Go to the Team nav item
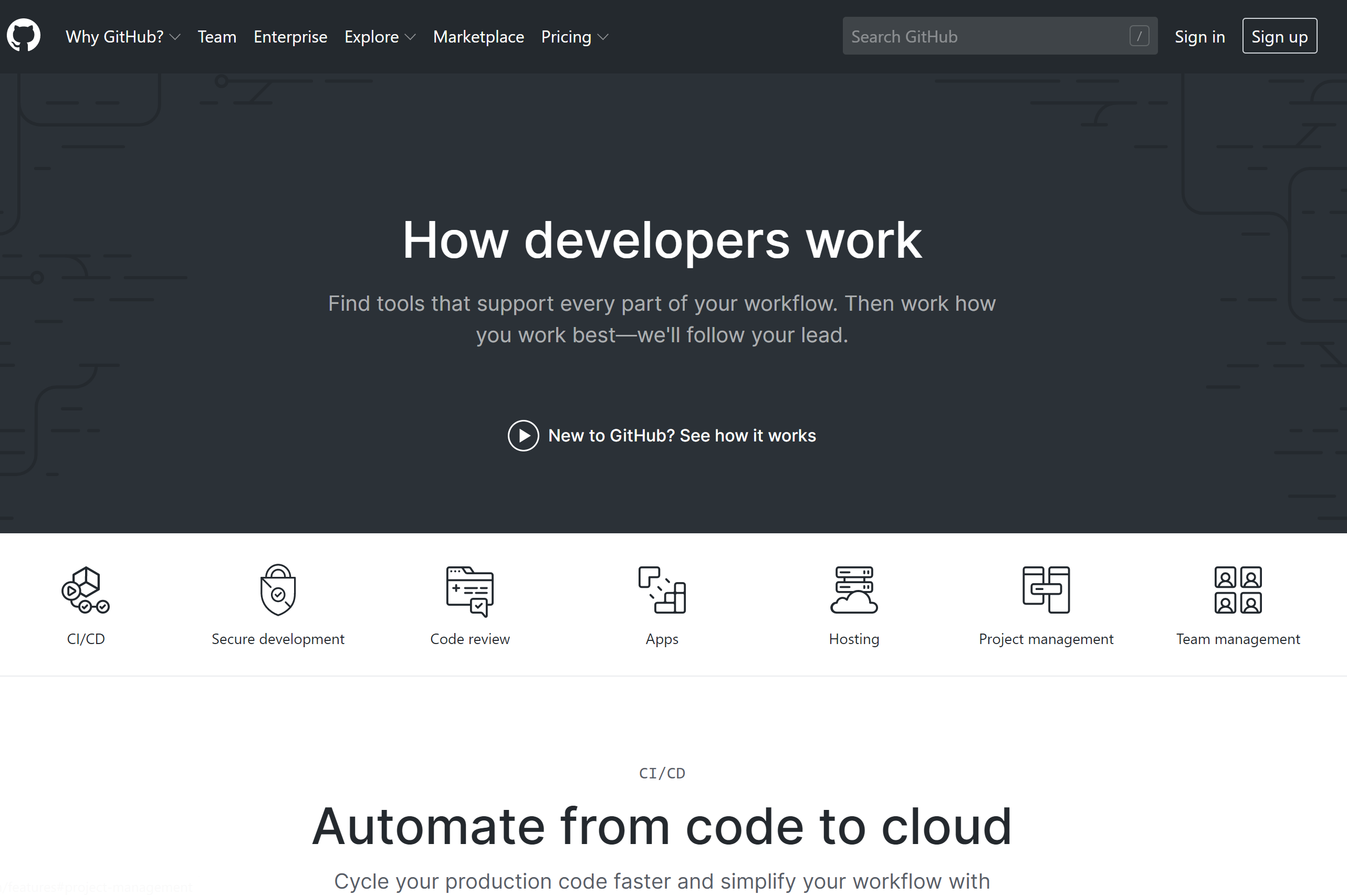The width and height of the screenshot is (1347, 896). pyautogui.click(x=217, y=37)
